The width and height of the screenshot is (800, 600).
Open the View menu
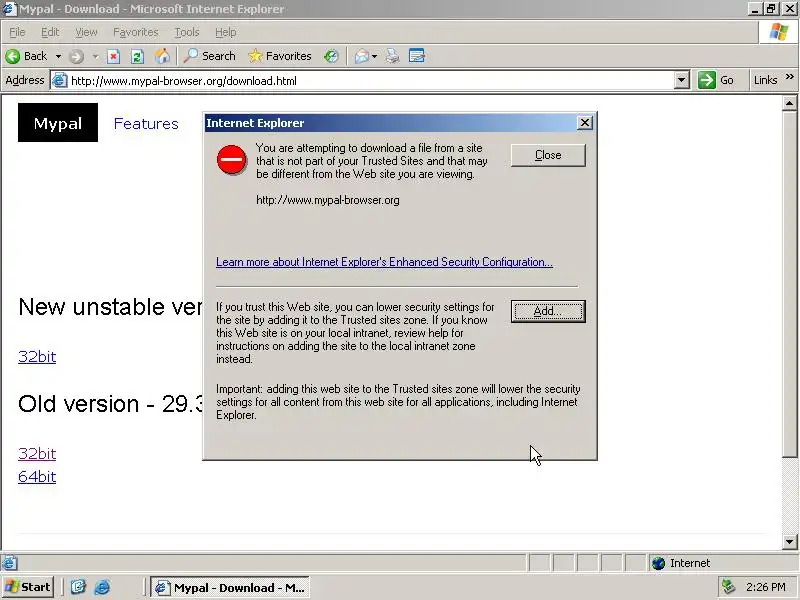pos(86,32)
